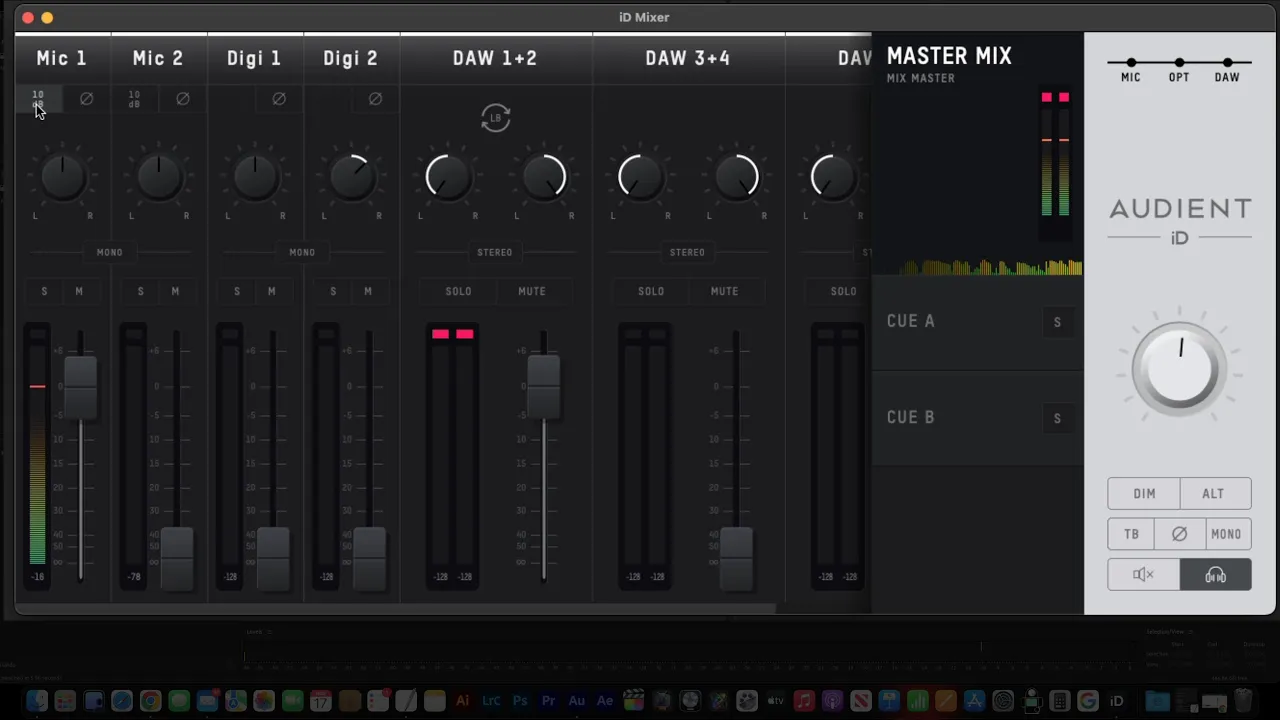Invert phase on the Digi 1 channel
This screenshot has width=1280, height=720.
pos(279,99)
